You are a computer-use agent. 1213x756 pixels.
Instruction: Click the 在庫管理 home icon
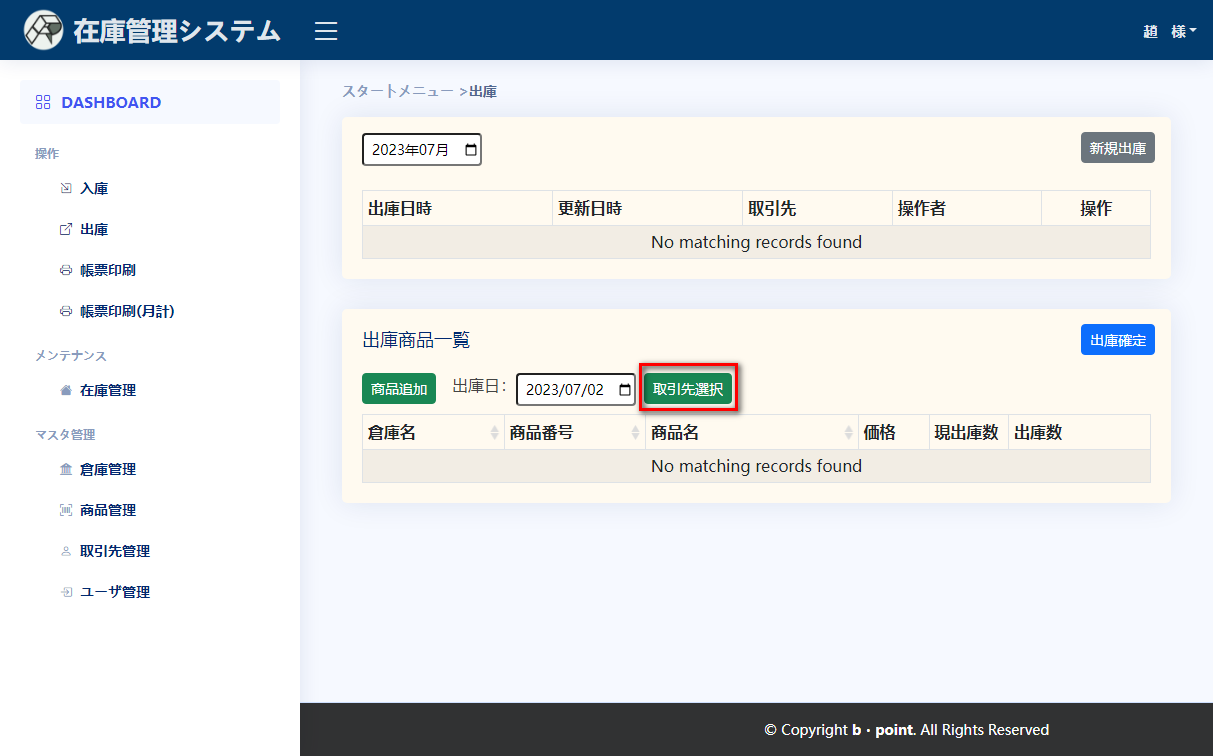66,390
